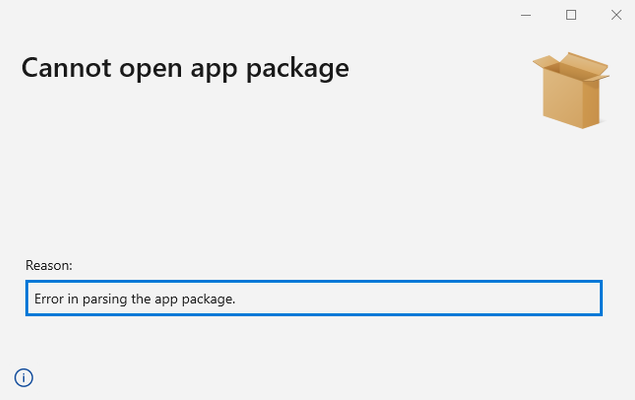Minimize the app installer window

click(526, 15)
